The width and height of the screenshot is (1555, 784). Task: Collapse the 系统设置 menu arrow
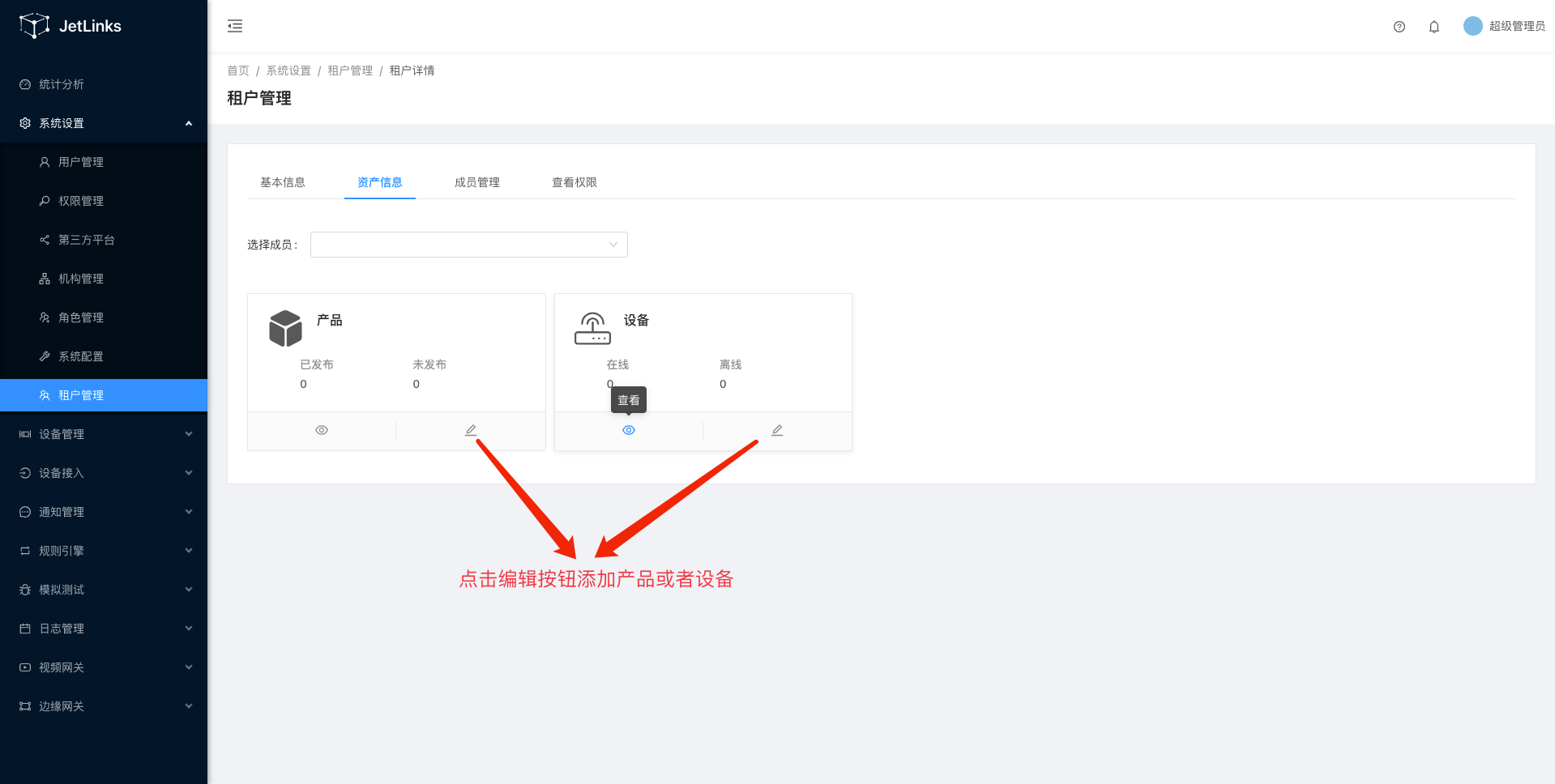point(189,123)
